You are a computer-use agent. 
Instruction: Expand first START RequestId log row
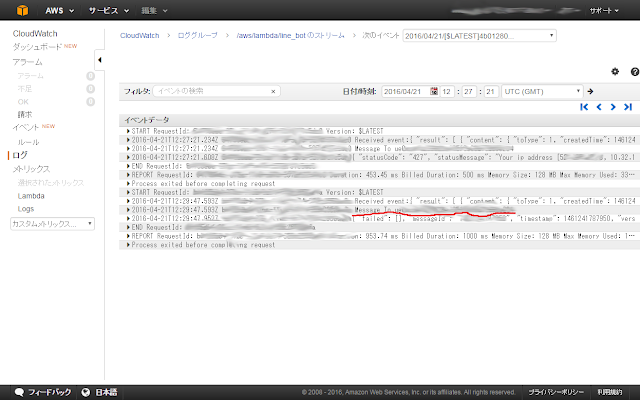point(128,131)
